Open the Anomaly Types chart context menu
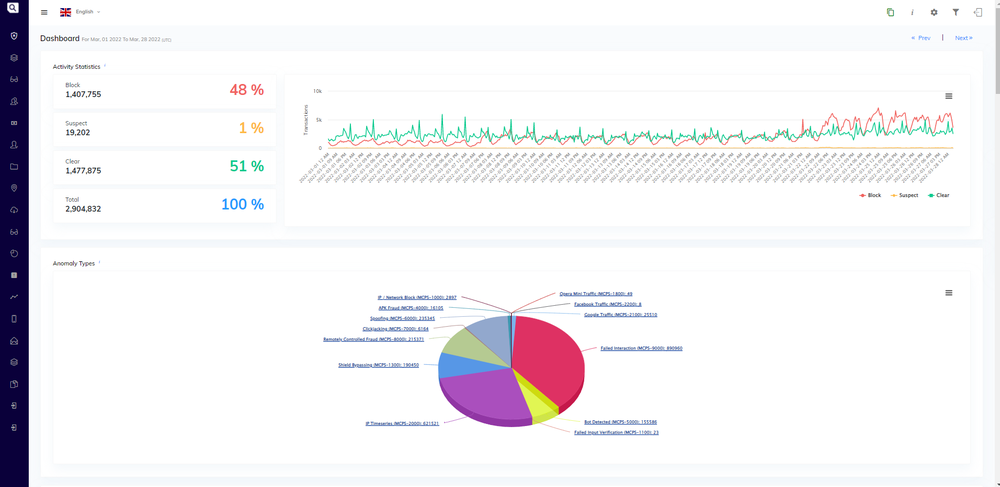1000x487 pixels. tap(948, 293)
